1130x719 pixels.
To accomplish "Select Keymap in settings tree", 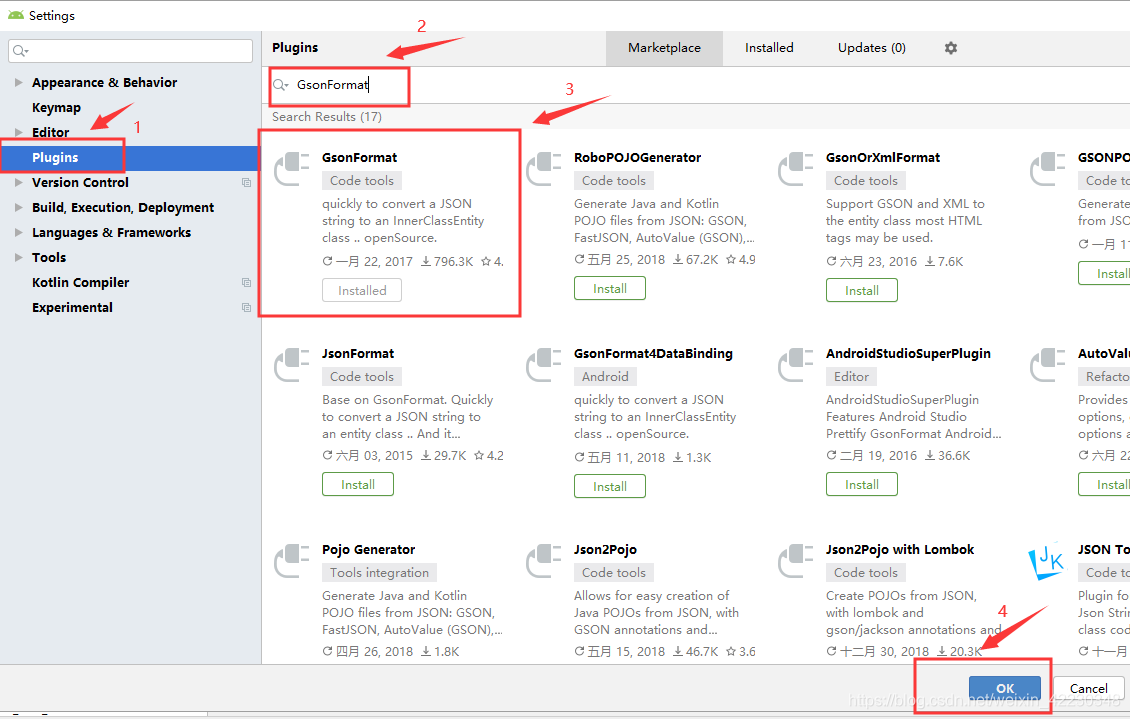I will (56, 107).
